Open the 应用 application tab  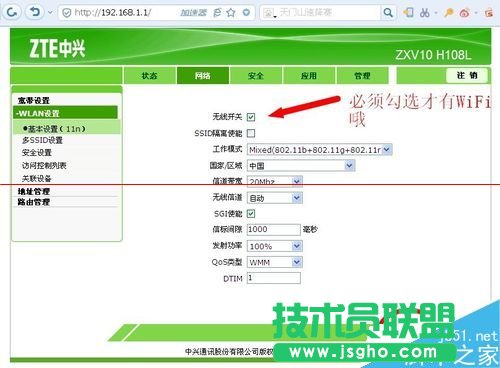click(309, 76)
